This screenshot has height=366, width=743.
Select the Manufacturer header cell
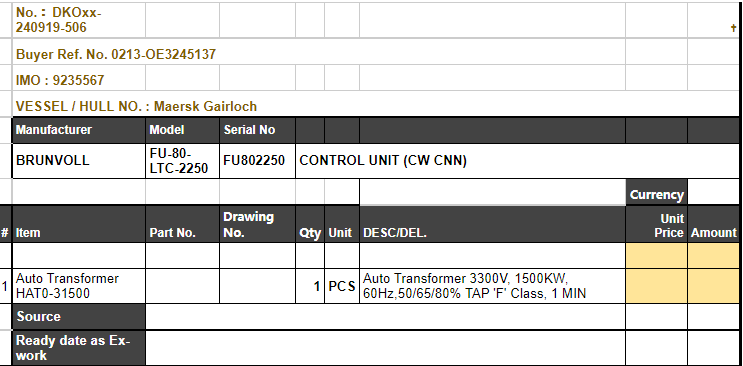click(79, 130)
